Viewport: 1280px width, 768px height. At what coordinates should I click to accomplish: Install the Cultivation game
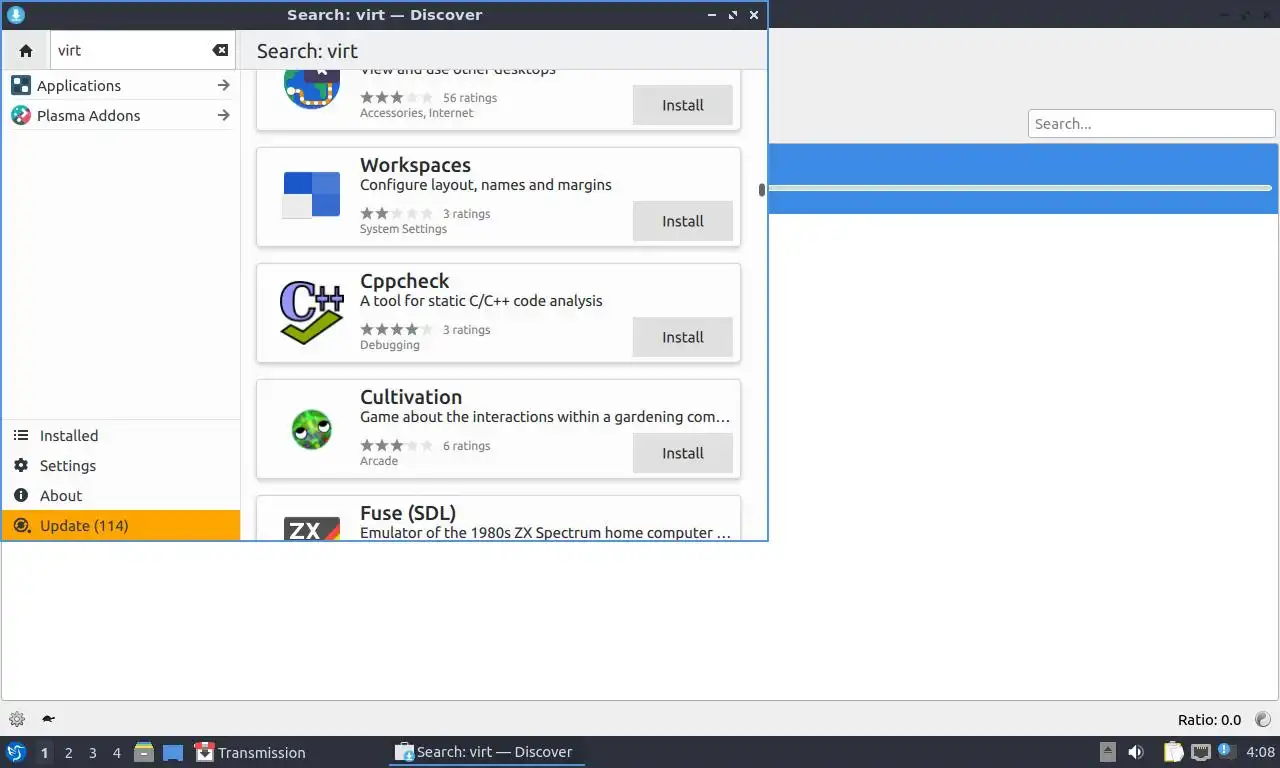[683, 453]
